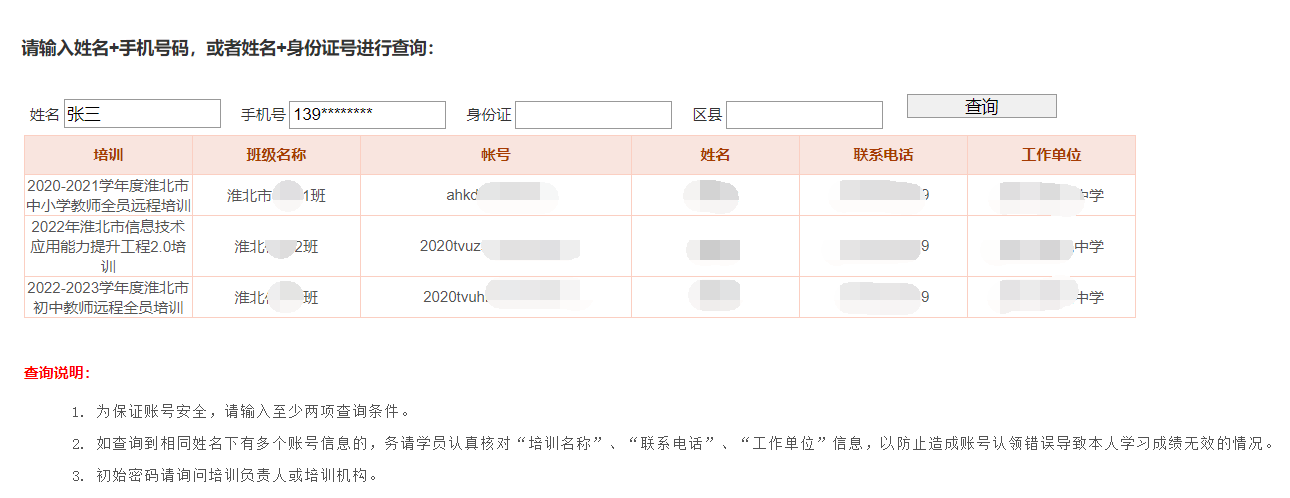Click the account cell starting with ahkd
1290x498 pixels.
tap(496, 195)
